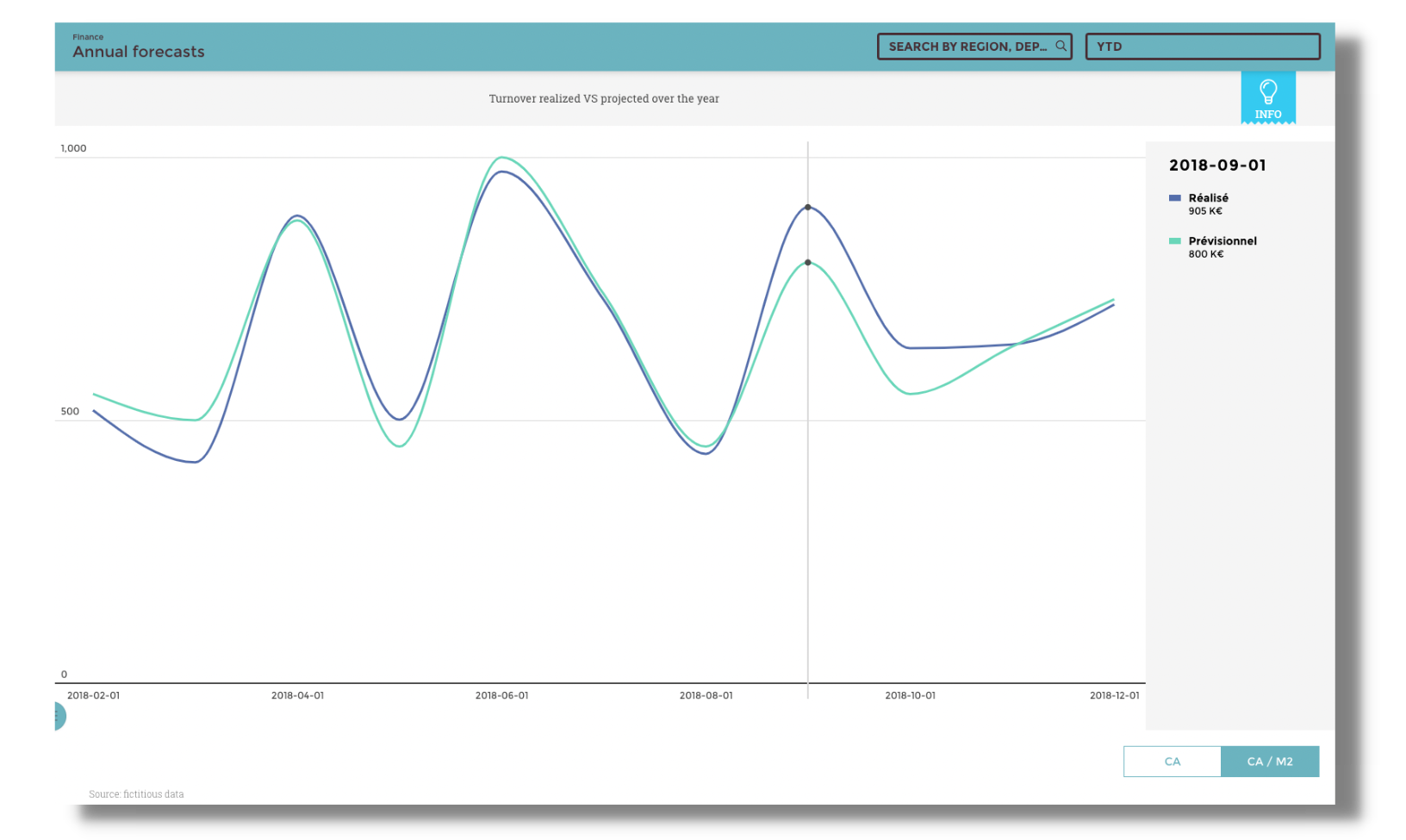Select the Réalisé legend label
Screen dimensions: 1406x840
pyautogui.click(x=1208, y=198)
